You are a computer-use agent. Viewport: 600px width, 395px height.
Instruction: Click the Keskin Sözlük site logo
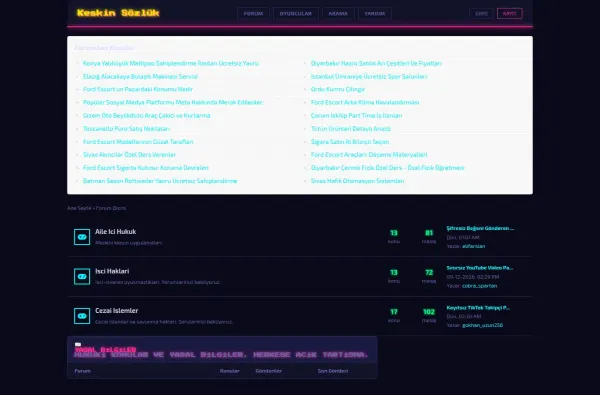point(118,13)
